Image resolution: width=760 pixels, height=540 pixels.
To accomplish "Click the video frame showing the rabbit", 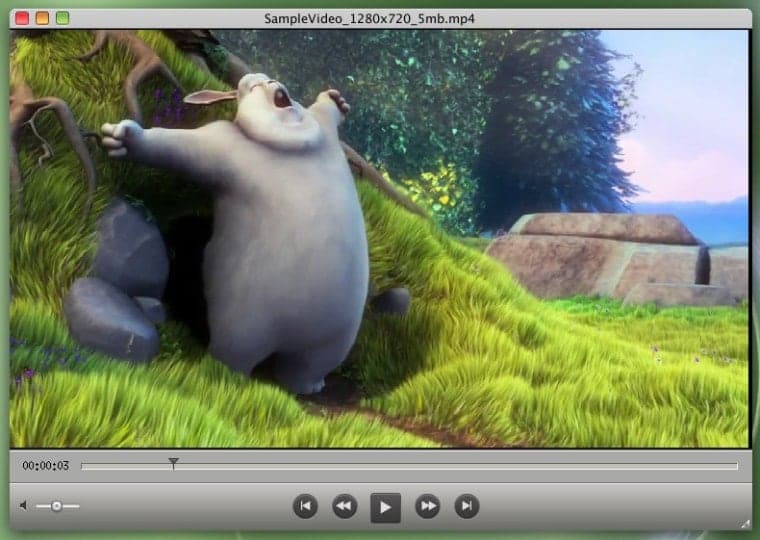I will coord(379,238).
